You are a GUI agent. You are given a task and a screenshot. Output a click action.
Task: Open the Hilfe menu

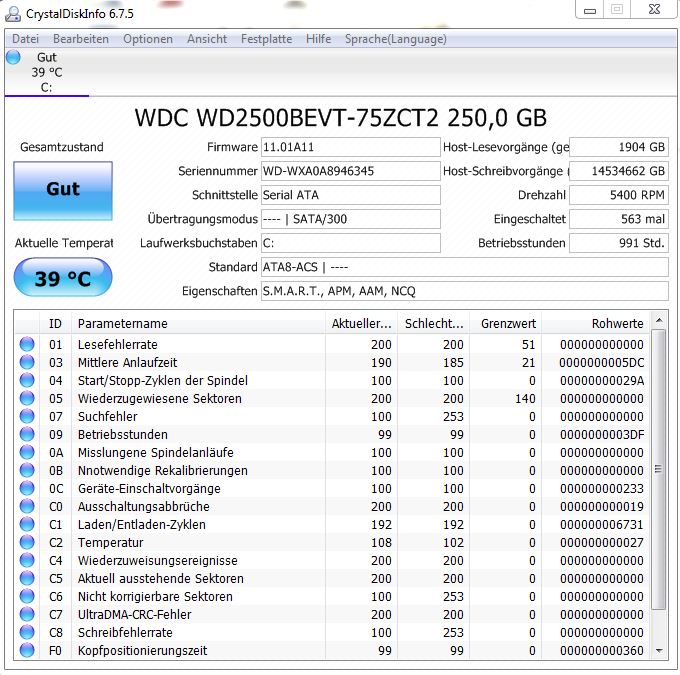coord(318,39)
